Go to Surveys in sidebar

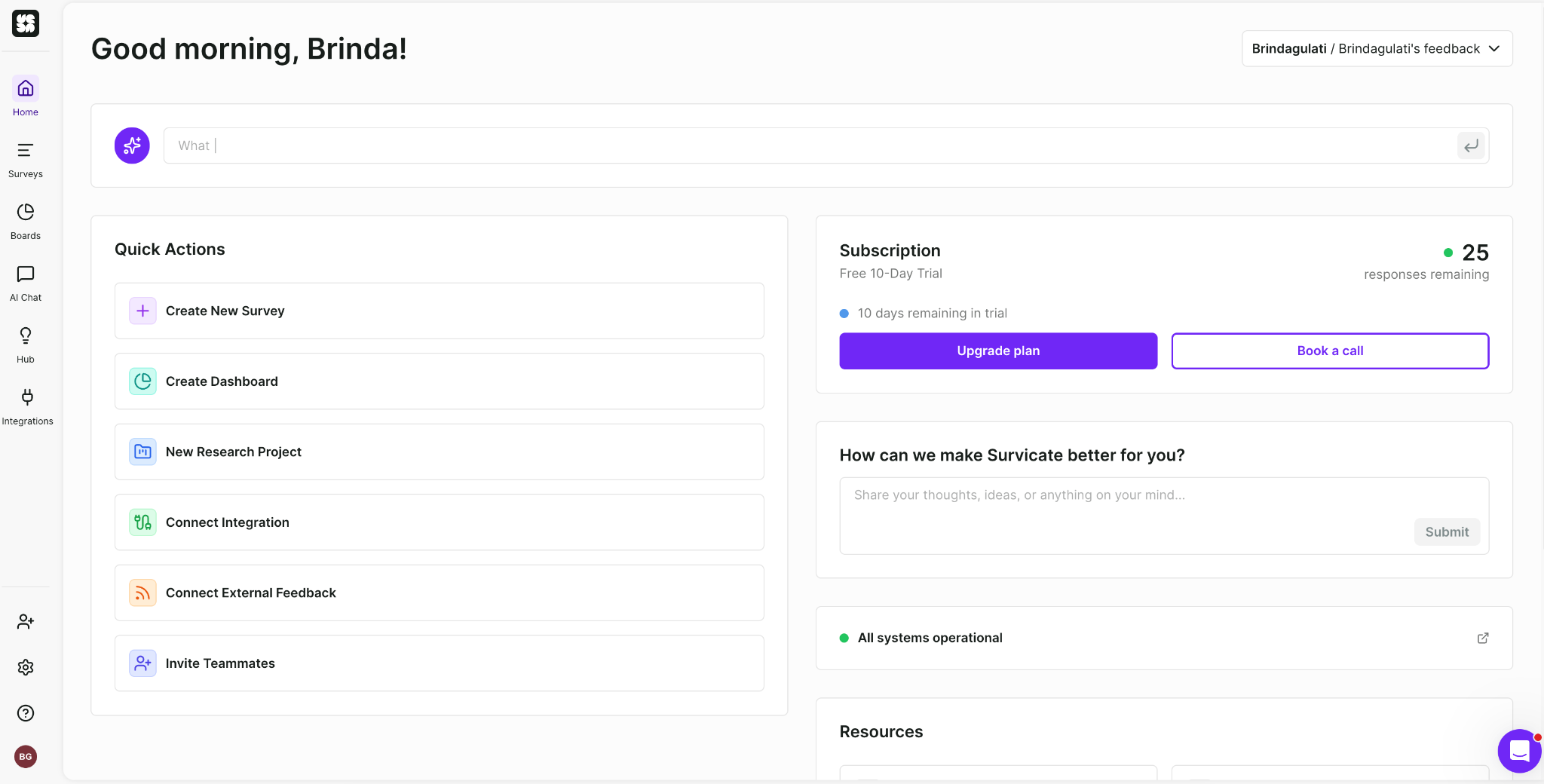[x=26, y=160]
